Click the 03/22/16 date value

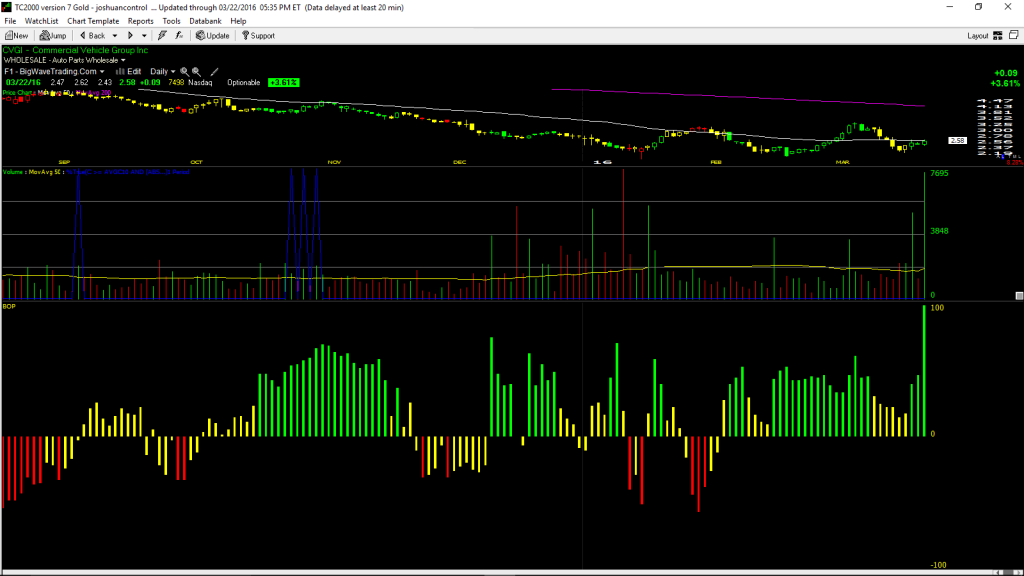(x=24, y=83)
